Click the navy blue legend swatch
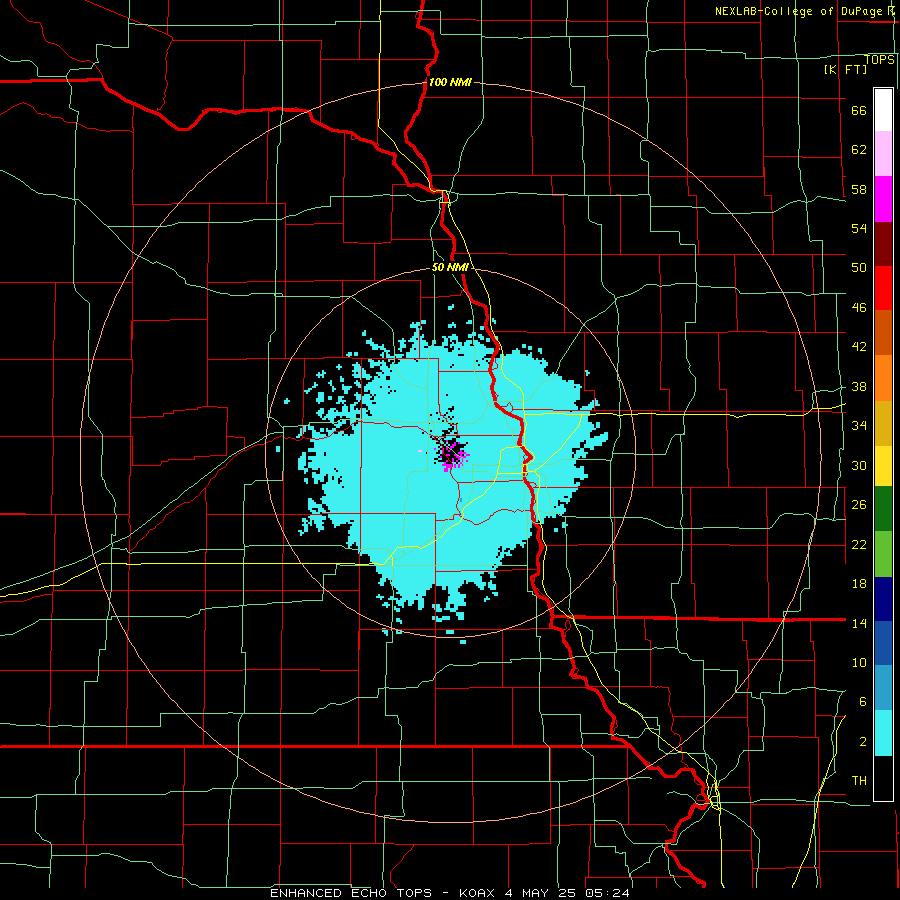This screenshot has width=900, height=900. [883, 599]
